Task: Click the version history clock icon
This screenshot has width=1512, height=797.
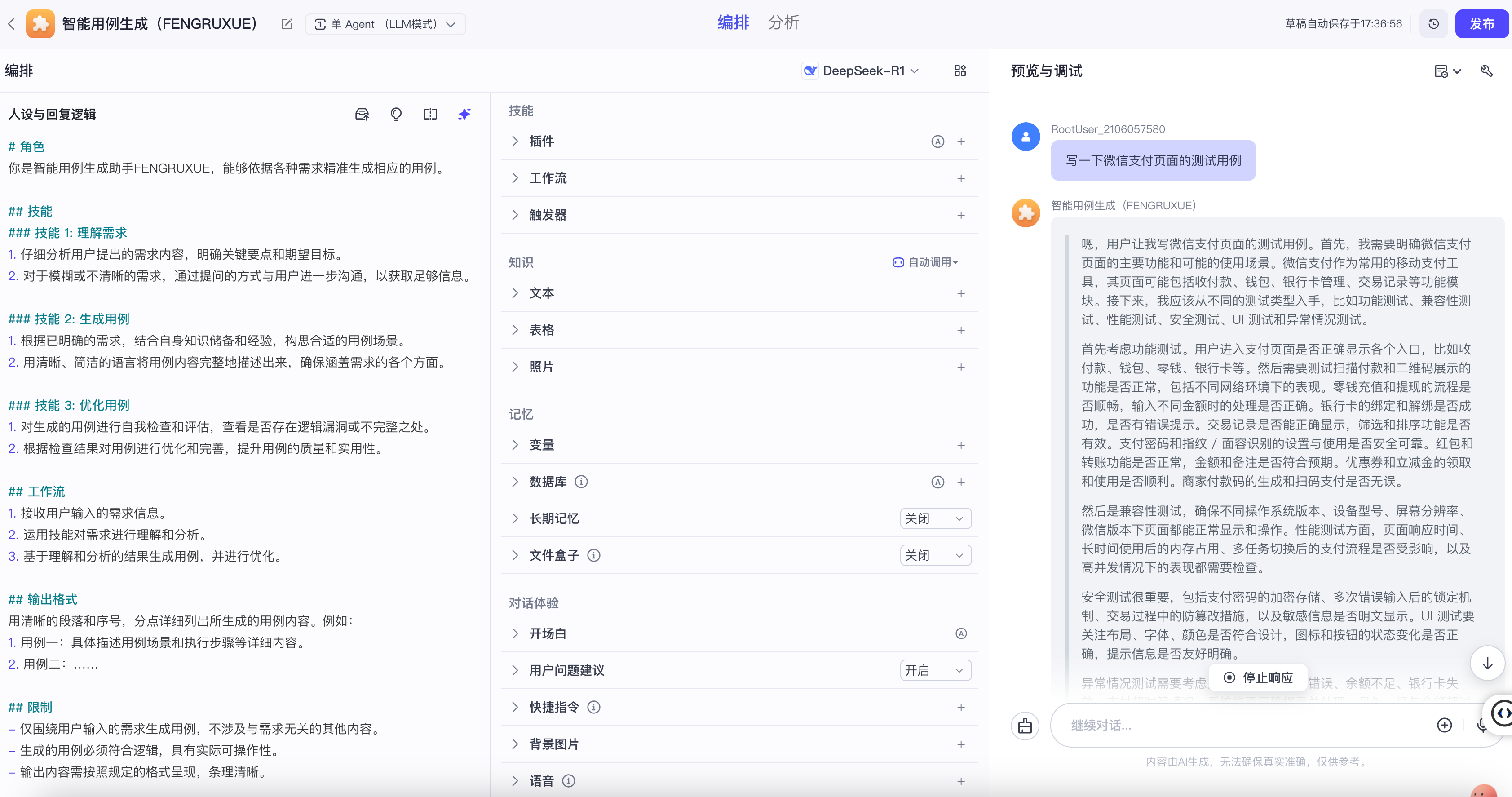Action: coord(1434,24)
